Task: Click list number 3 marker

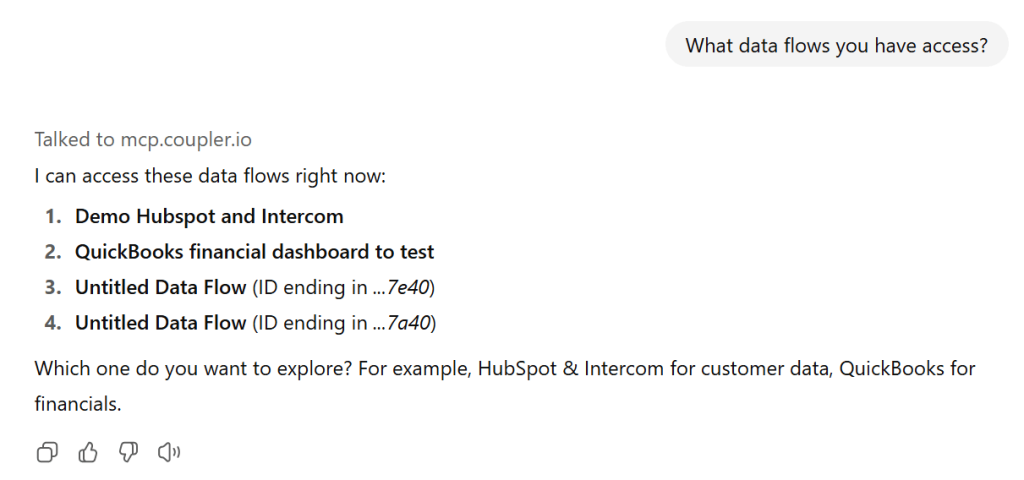Action: (x=52, y=288)
